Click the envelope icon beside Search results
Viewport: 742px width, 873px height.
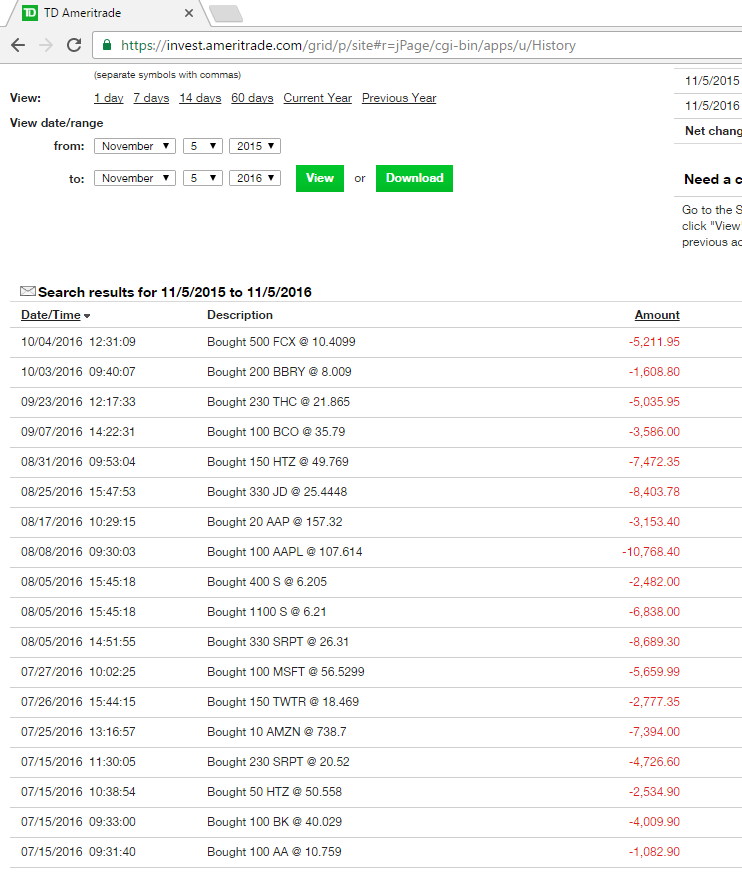coord(28,291)
